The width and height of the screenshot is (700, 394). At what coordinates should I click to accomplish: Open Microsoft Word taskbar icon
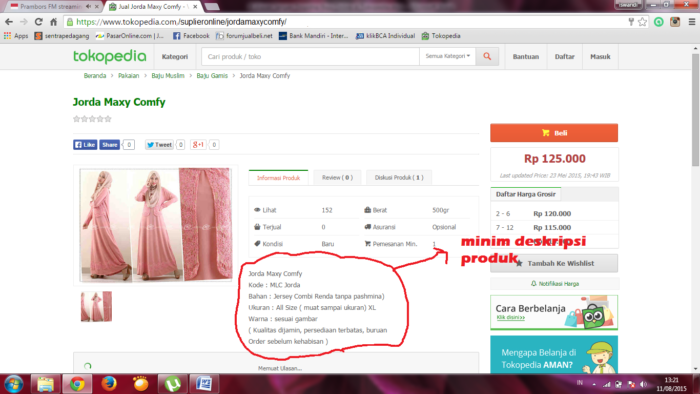[x=204, y=384]
